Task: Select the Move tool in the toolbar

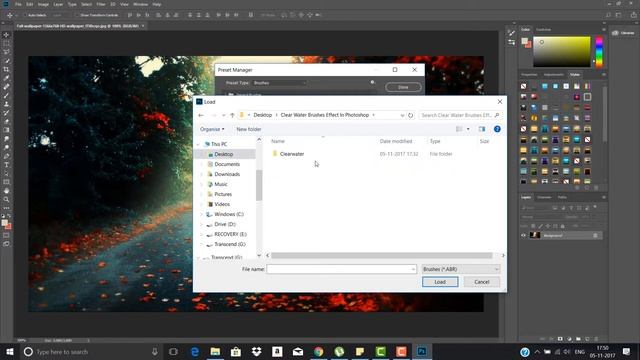Action: [x=6, y=35]
